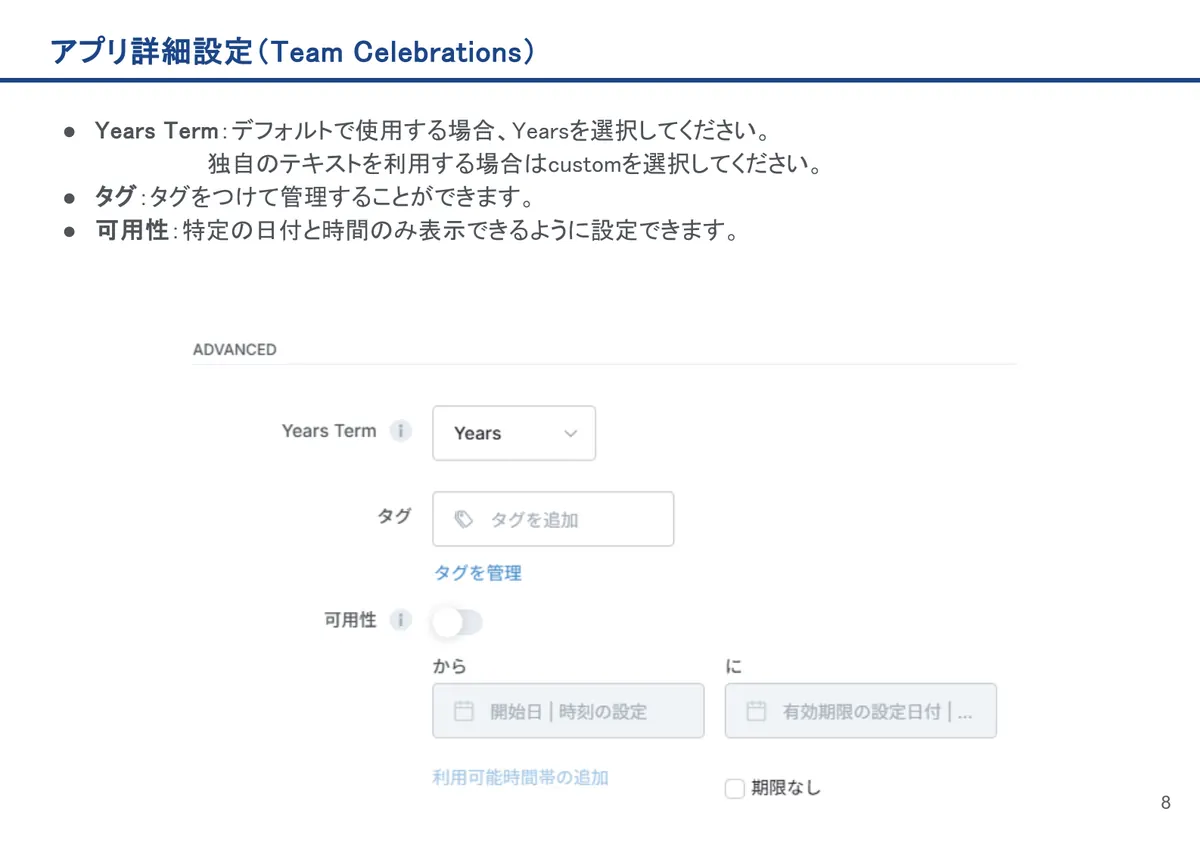Click page number 8
Viewport: 1200px width, 849px height.
coord(1166,803)
